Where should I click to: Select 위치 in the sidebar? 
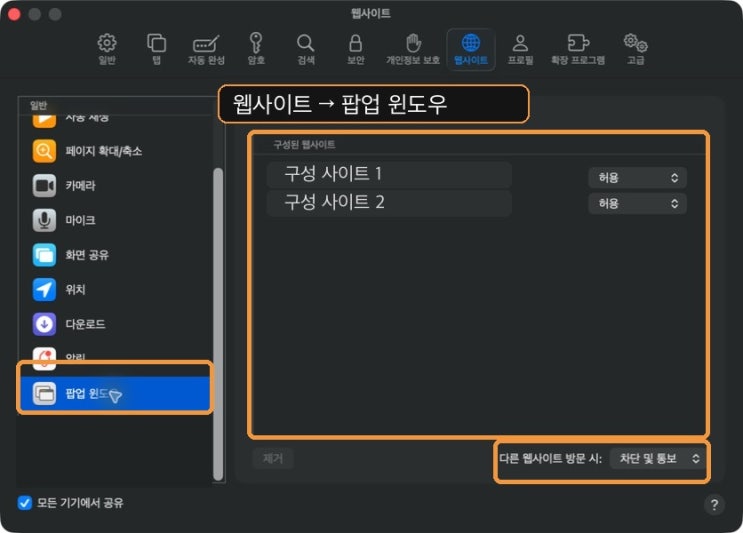point(115,289)
